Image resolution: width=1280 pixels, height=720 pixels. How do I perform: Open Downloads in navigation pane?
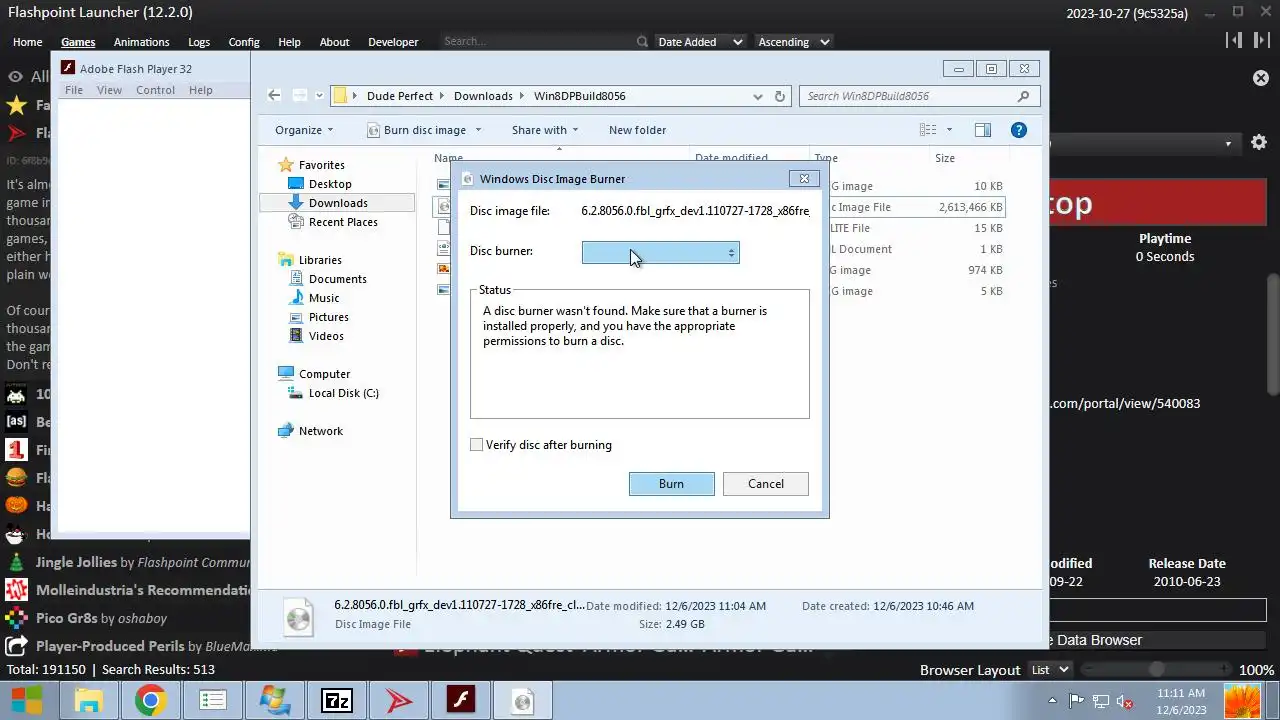(338, 203)
